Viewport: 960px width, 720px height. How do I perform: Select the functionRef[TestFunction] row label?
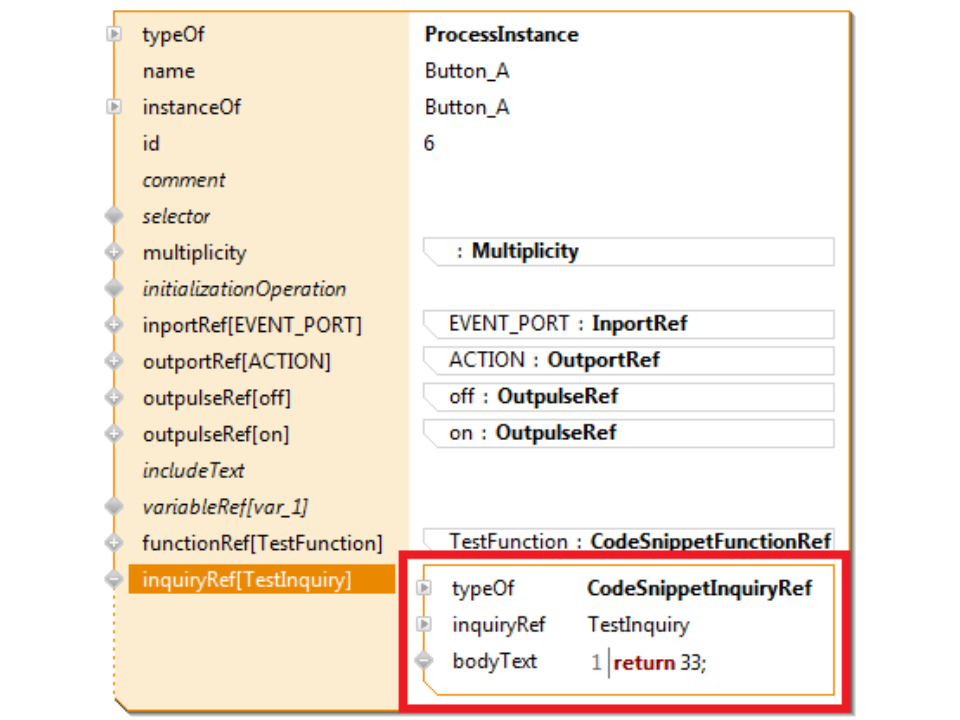262,544
